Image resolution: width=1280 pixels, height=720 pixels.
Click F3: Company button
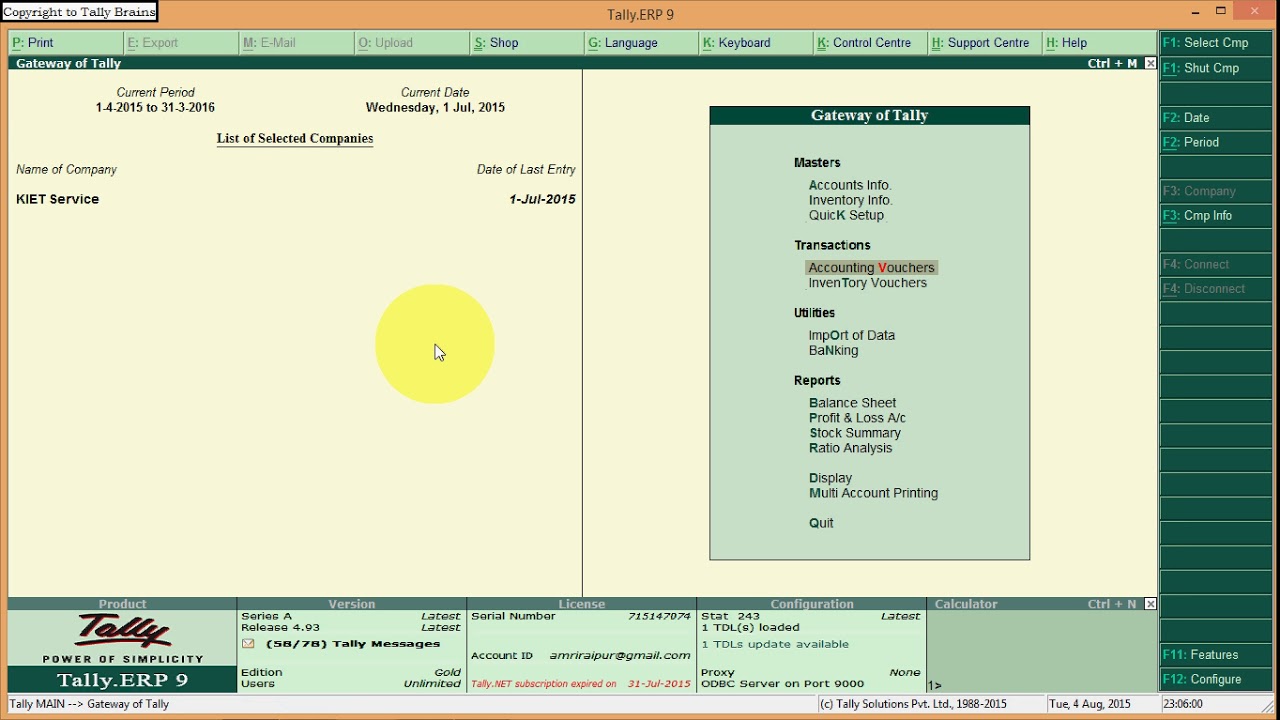coord(1215,191)
